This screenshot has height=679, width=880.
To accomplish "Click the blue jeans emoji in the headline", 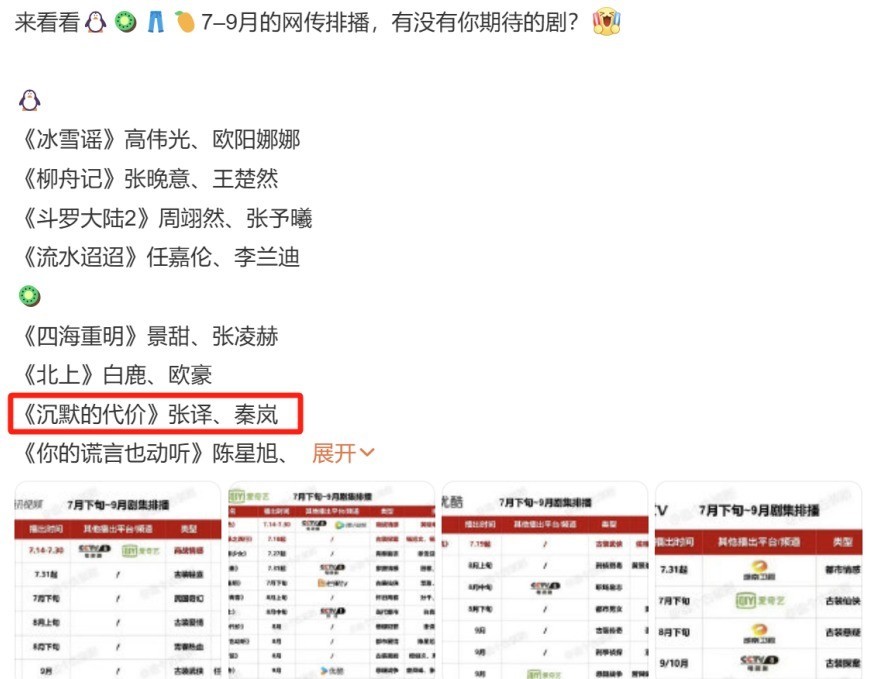I will [x=155, y=22].
